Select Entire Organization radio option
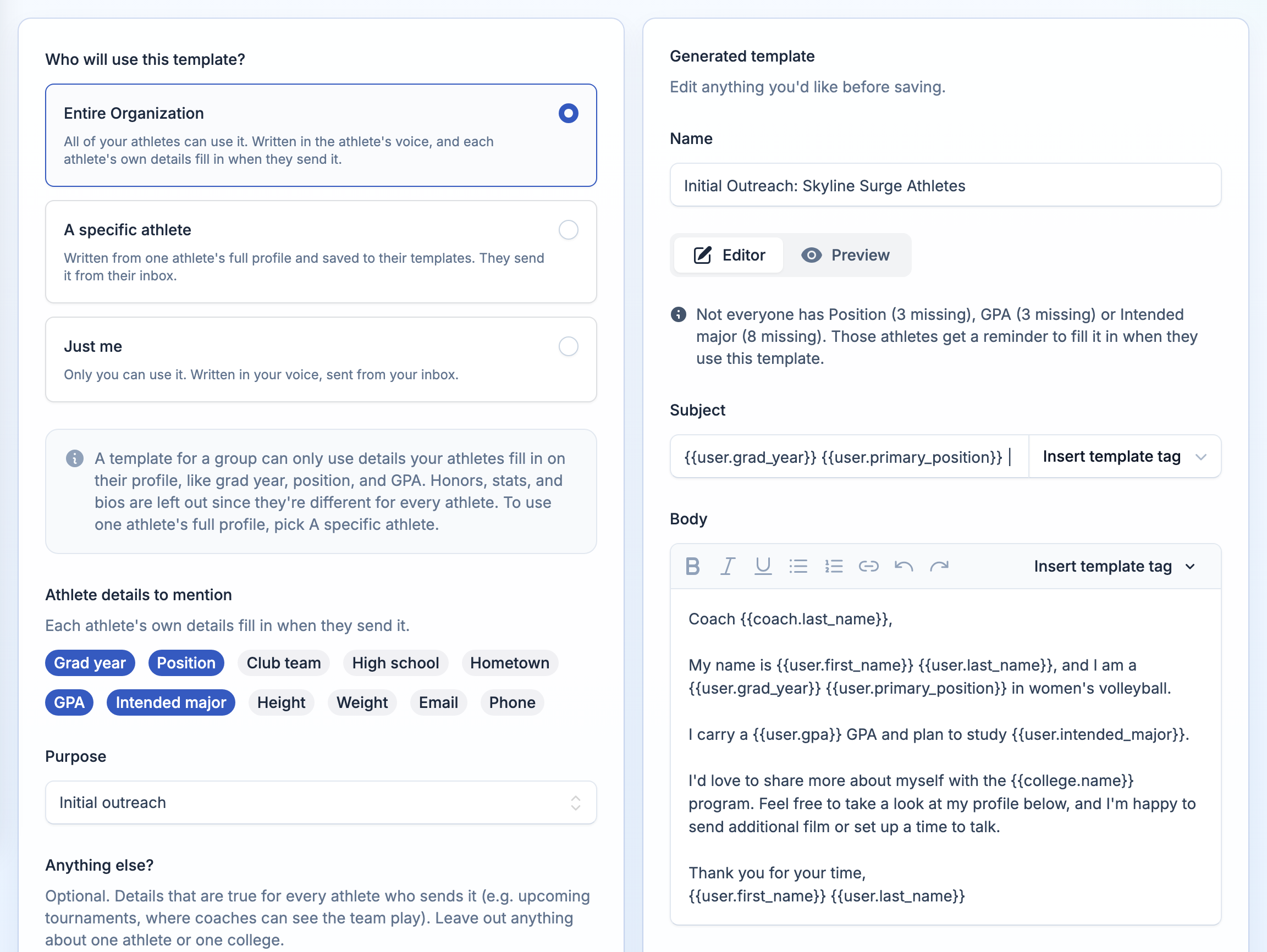 pyautogui.click(x=568, y=113)
